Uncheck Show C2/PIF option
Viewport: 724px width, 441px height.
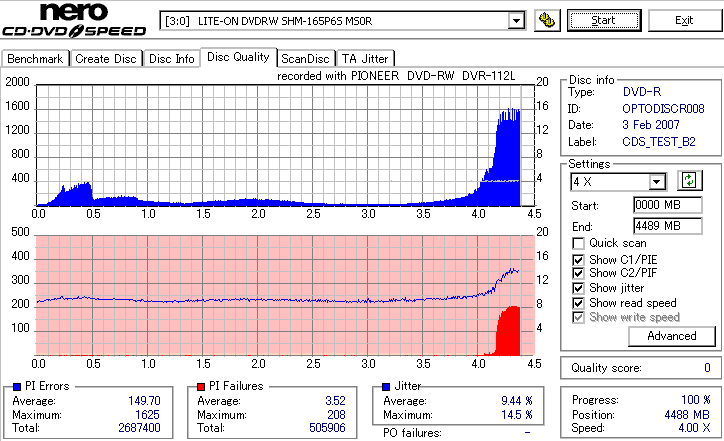coord(578,273)
